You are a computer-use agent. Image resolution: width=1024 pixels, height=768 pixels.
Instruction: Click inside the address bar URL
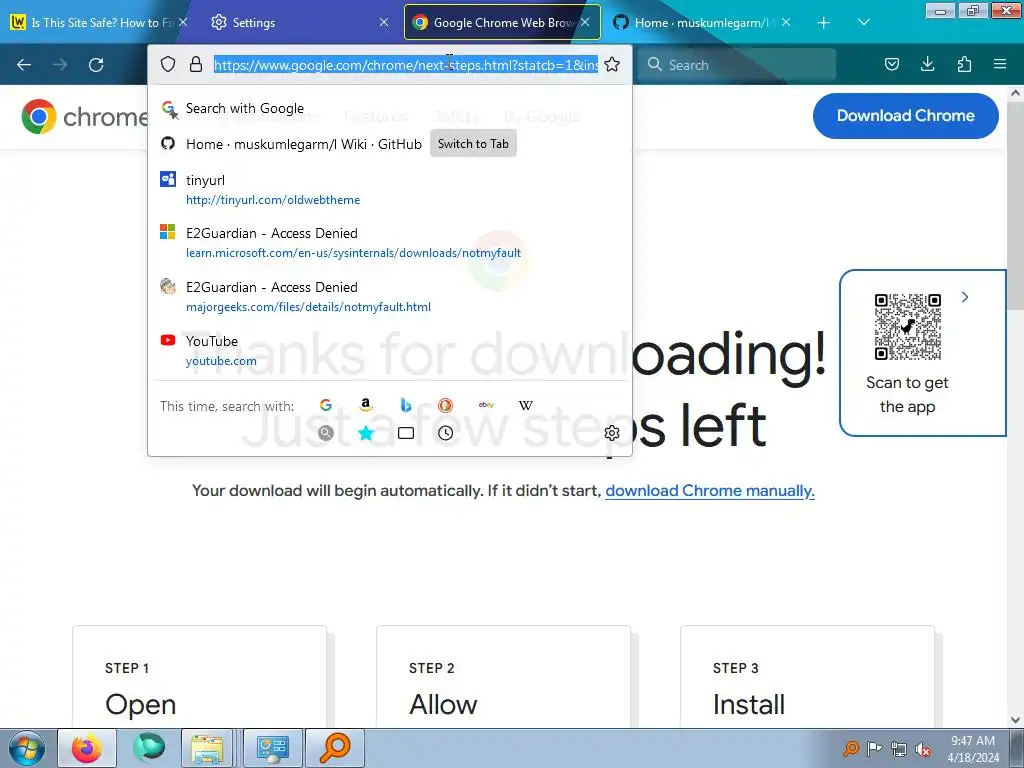[406, 65]
